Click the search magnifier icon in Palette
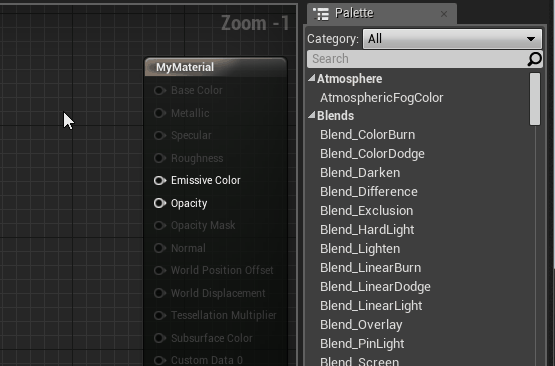This screenshot has height=366, width=555. 534,59
